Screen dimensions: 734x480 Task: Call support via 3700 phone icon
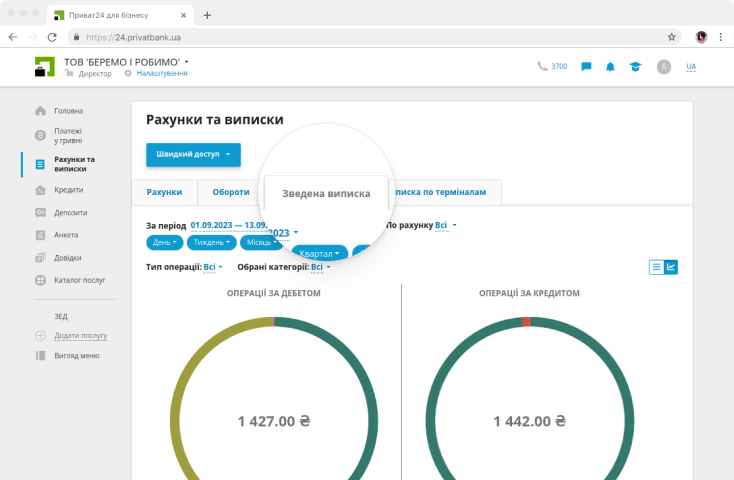pos(552,67)
